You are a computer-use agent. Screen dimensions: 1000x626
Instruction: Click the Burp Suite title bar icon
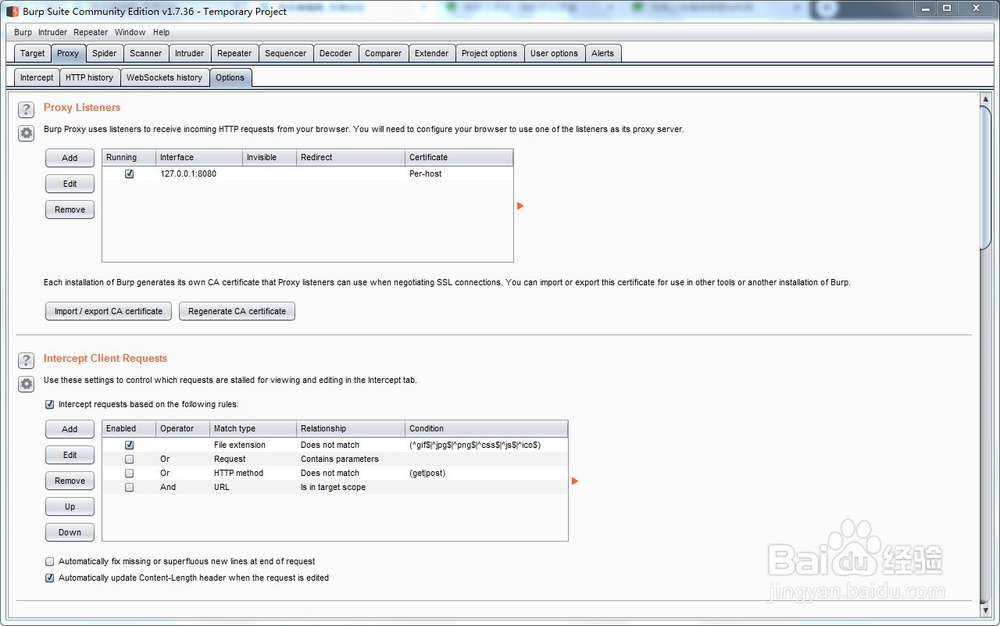12,11
